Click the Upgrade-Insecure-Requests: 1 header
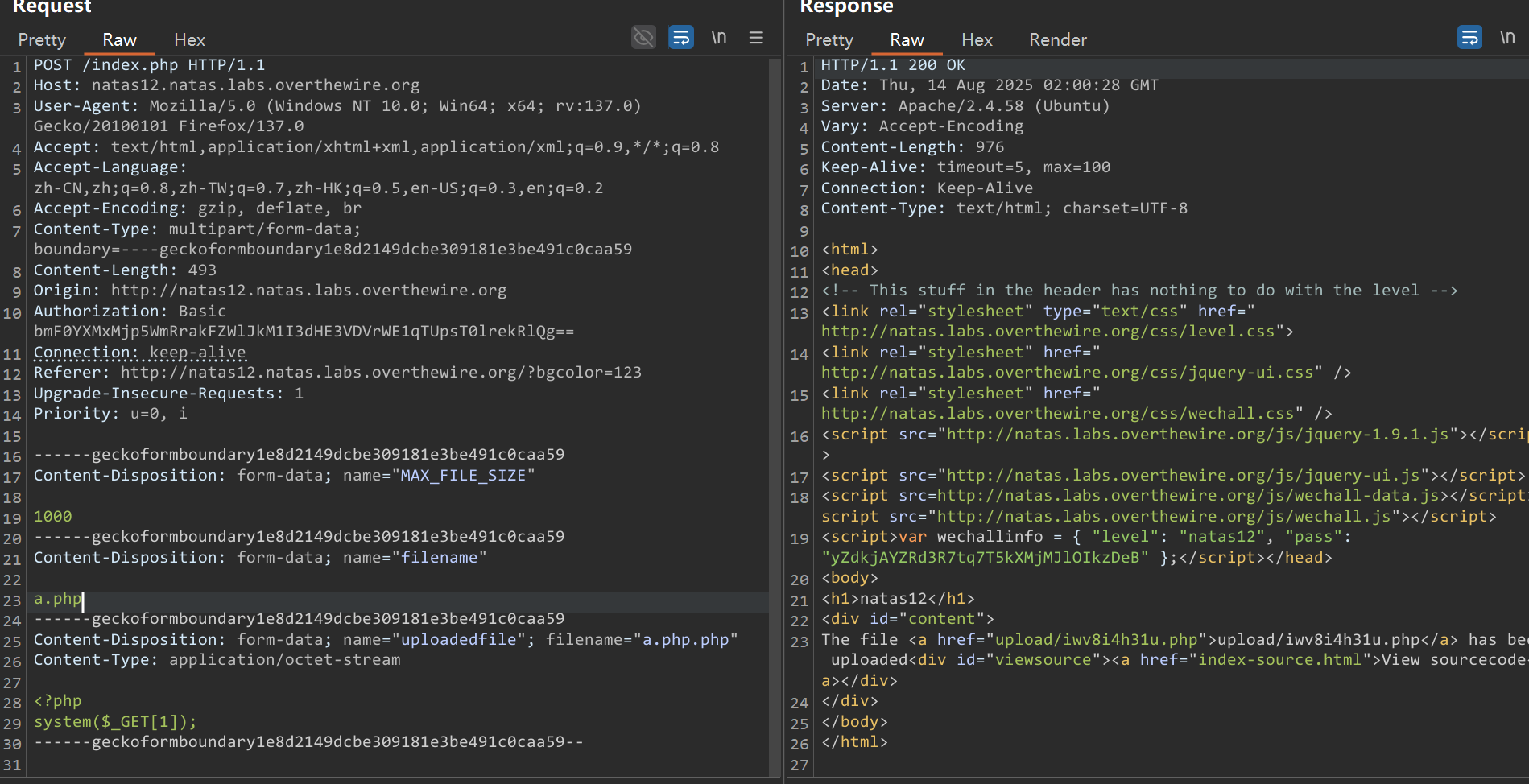The width and height of the screenshot is (1529, 784). (168, 393)
